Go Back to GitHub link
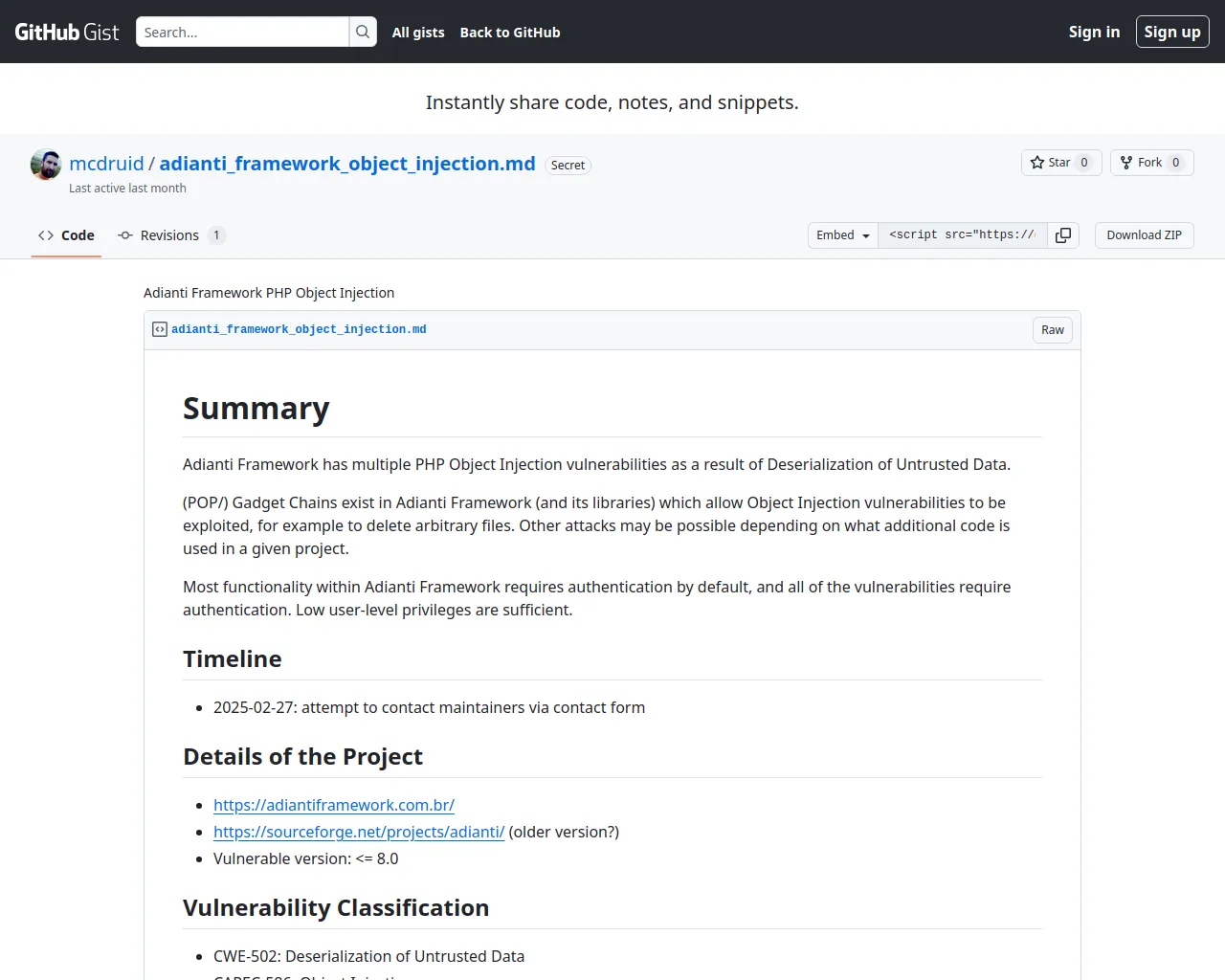This screenshot has height=980, width=1225. click(x=510, y=33)
